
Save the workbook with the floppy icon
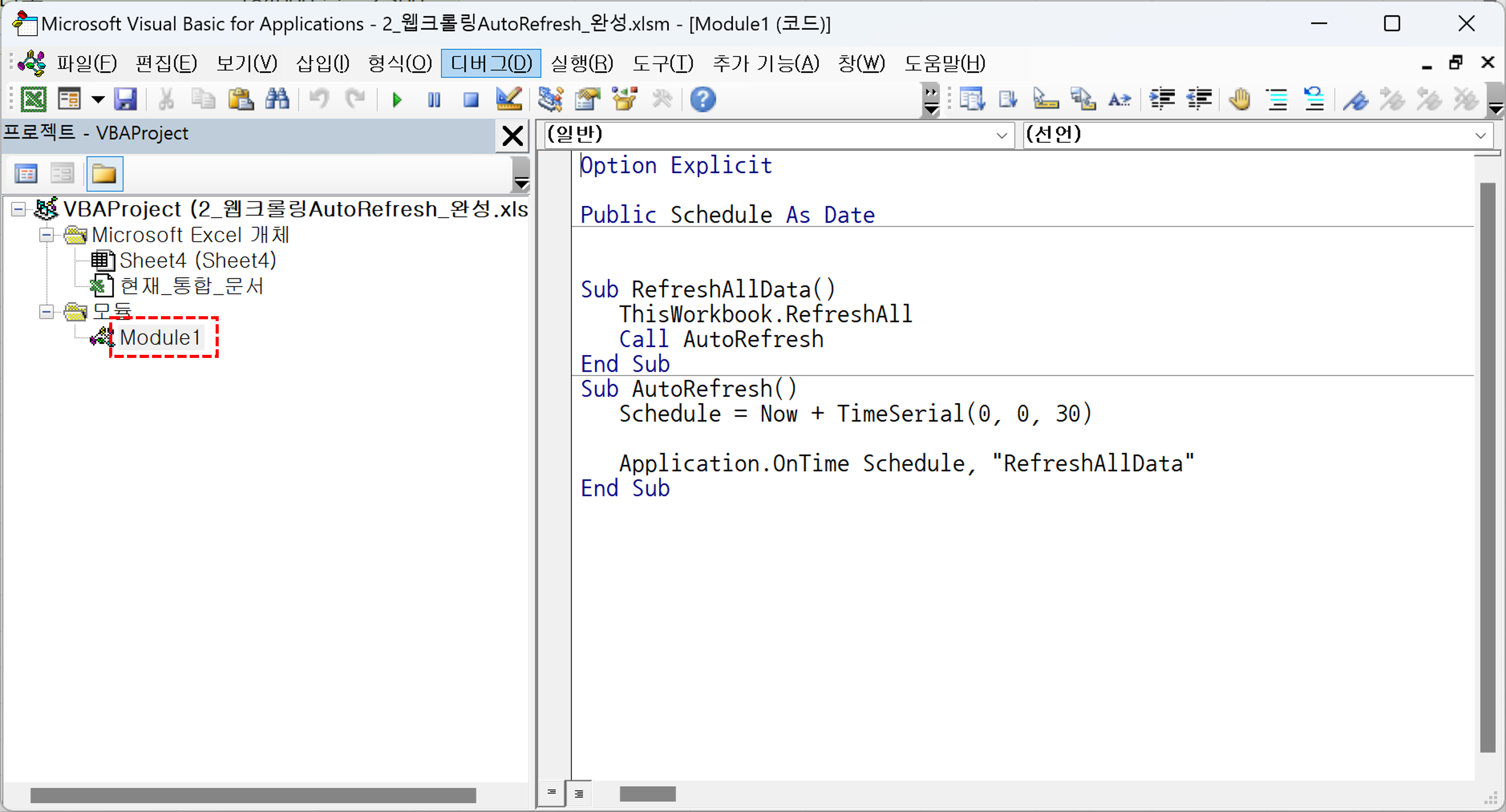tap(126, 99)
